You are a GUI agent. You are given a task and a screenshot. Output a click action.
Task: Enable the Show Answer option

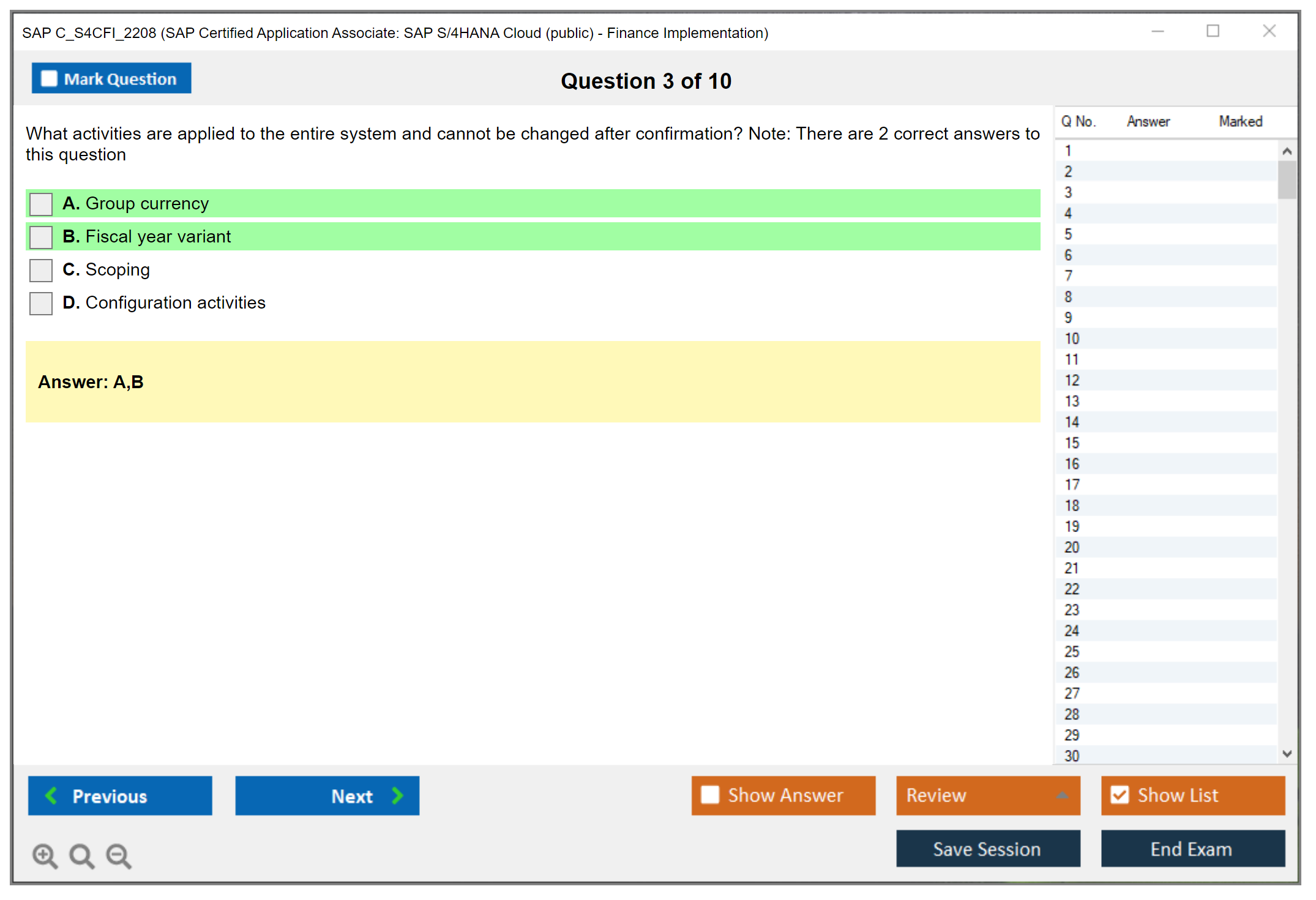[710, 795]
